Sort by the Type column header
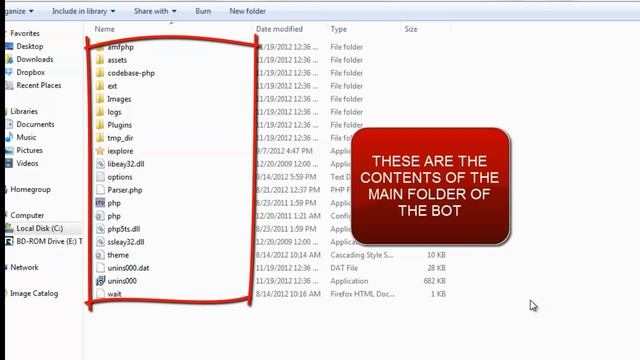 339,29
